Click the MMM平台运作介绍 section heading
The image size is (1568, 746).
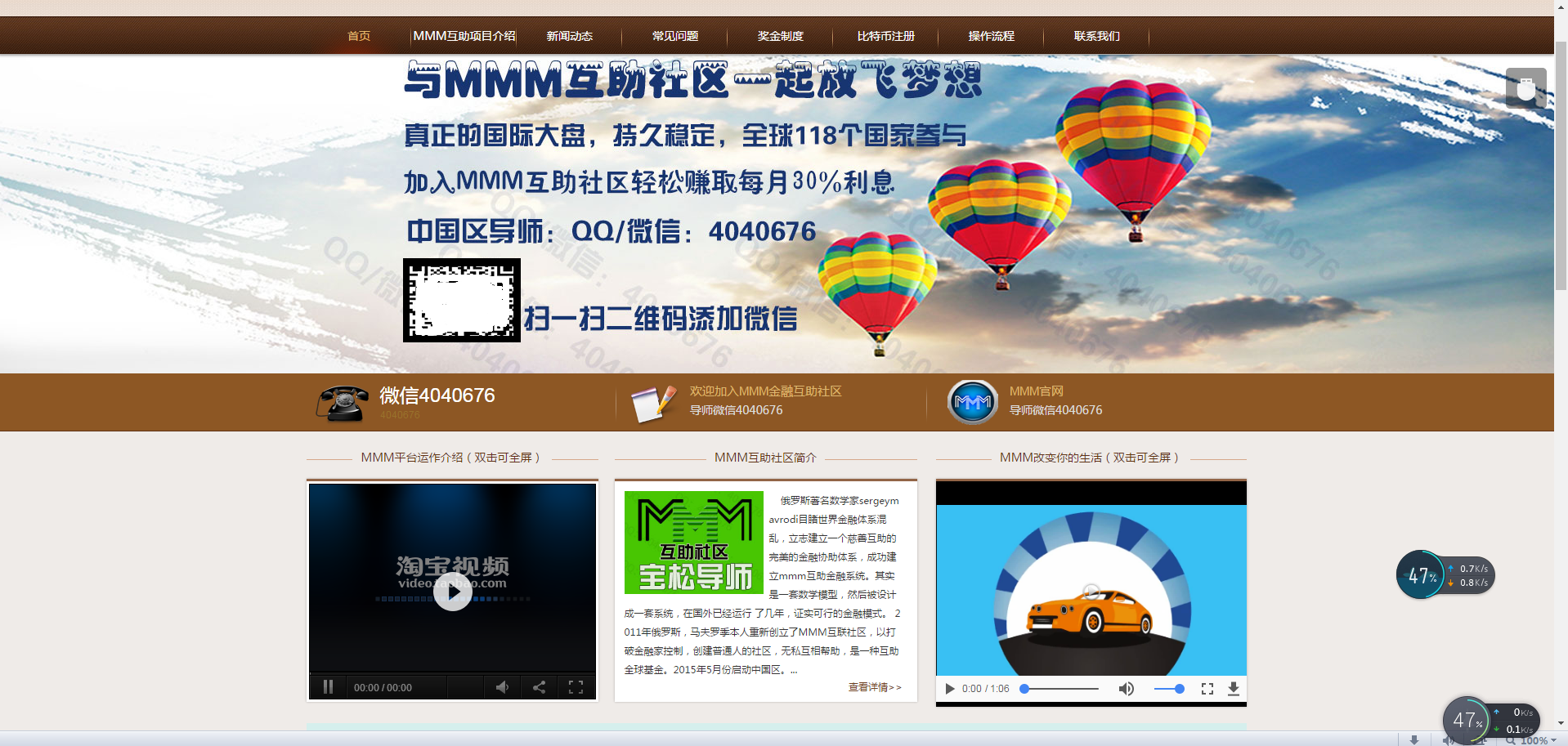[450, 458]
